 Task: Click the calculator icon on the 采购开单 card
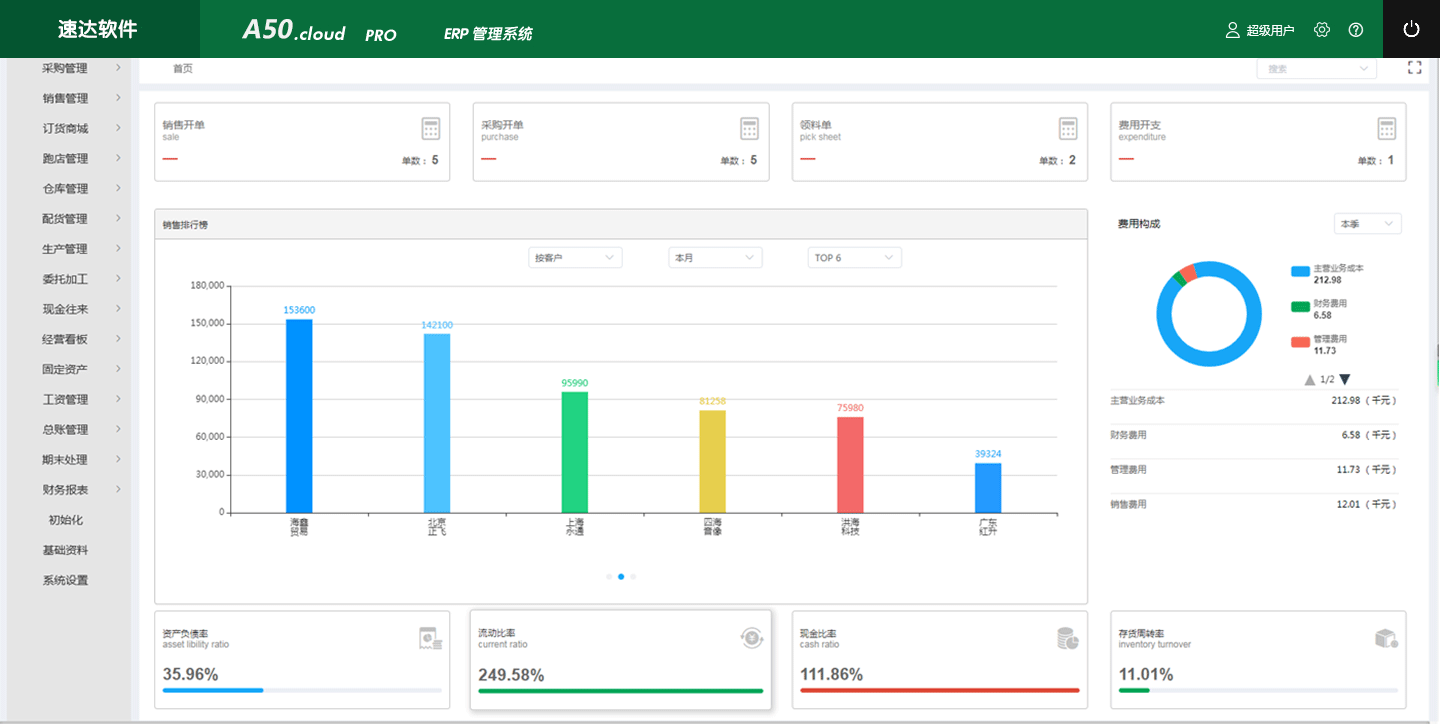tap(749, 128)
